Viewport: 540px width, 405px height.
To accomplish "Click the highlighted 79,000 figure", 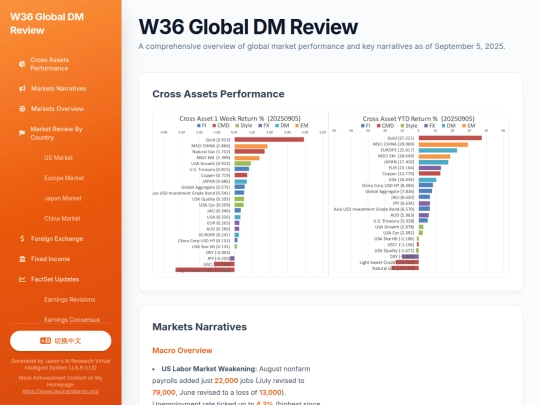I will point(164,393).
